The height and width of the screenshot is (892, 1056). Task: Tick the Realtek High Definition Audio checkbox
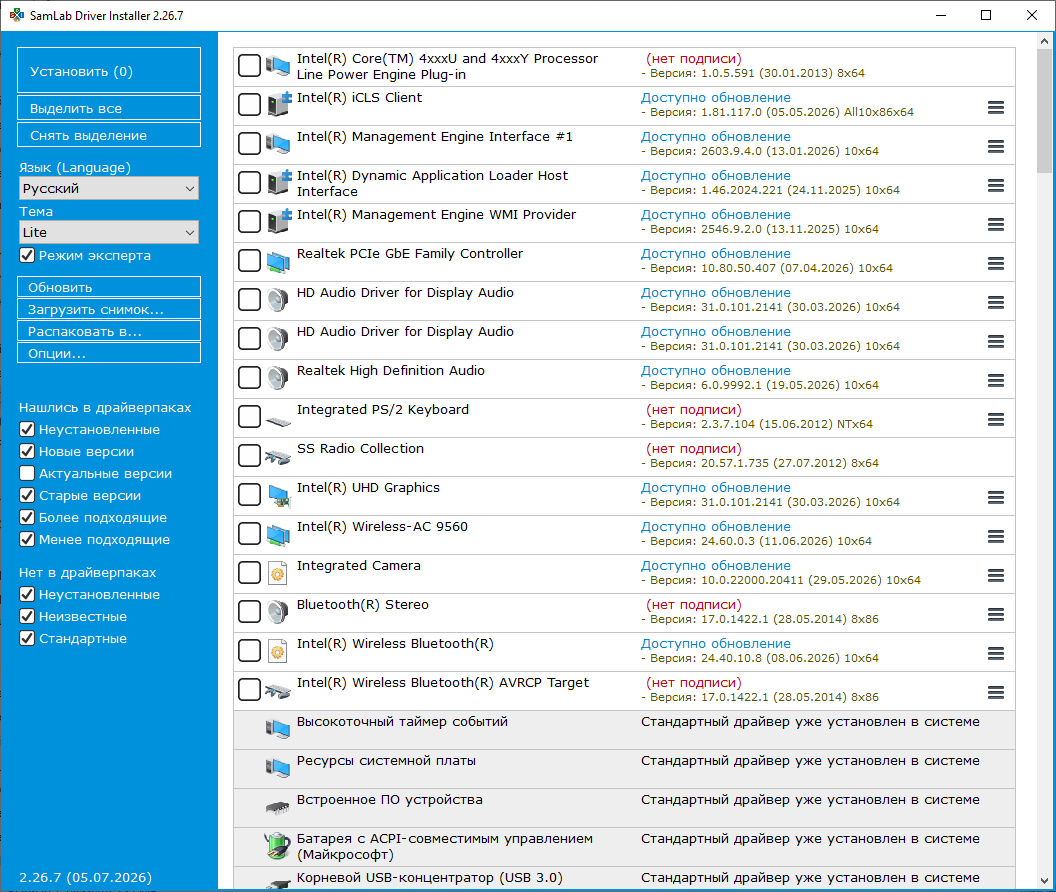click(x=249, y=377)
